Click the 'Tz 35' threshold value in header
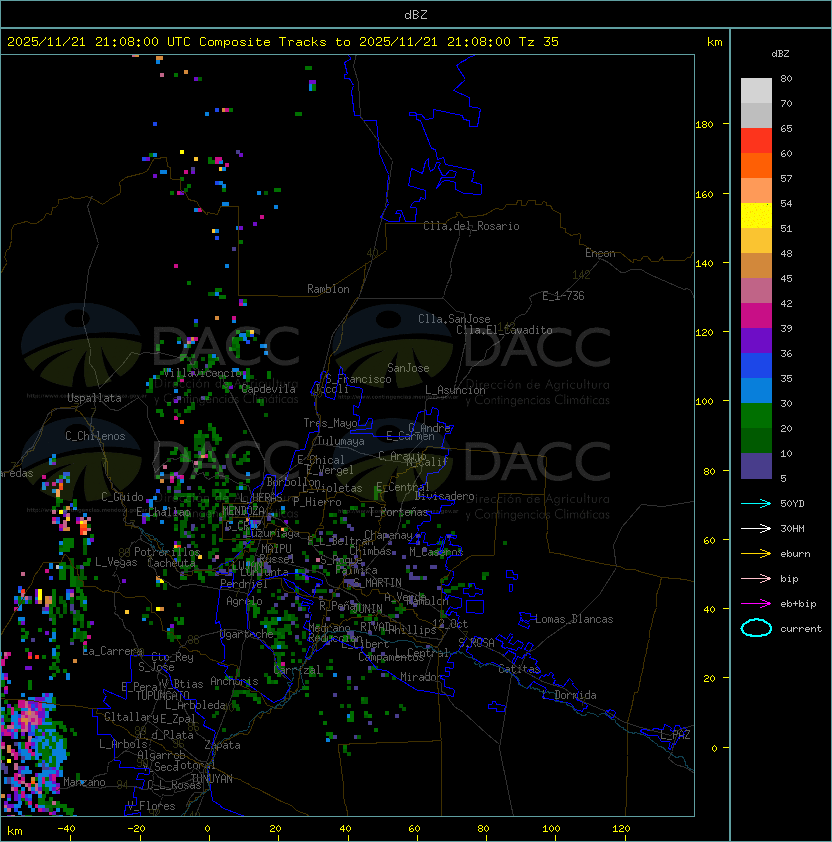Screen dimensions: 832x842 (539, 42)
